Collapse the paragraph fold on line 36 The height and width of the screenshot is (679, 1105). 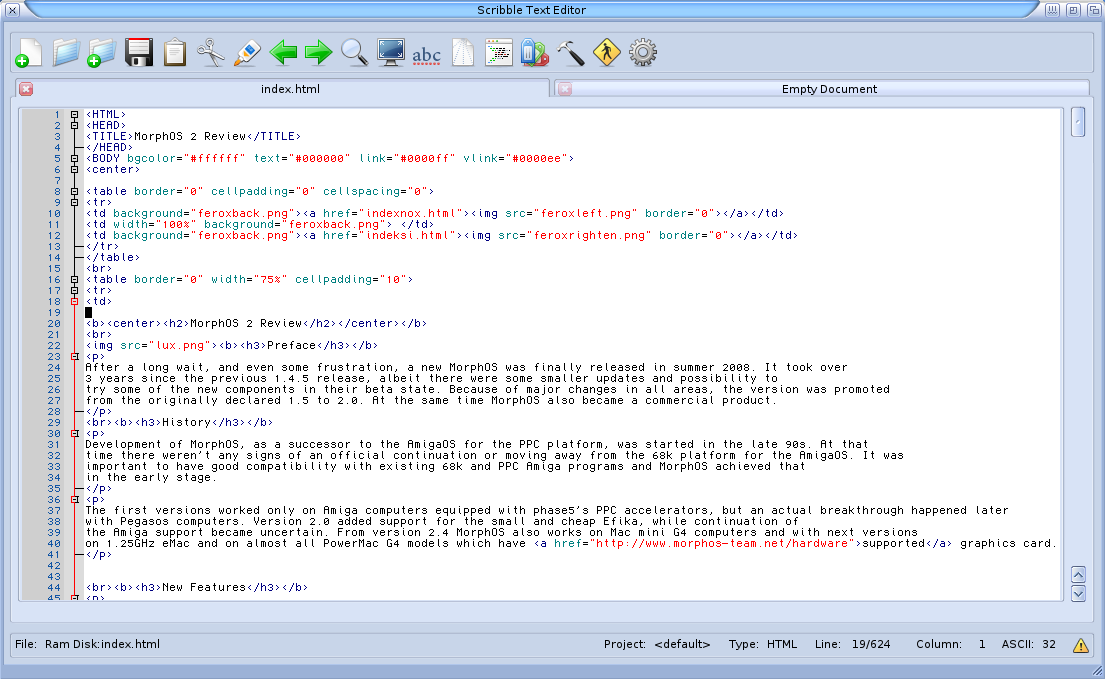click(x=75, y=499)
